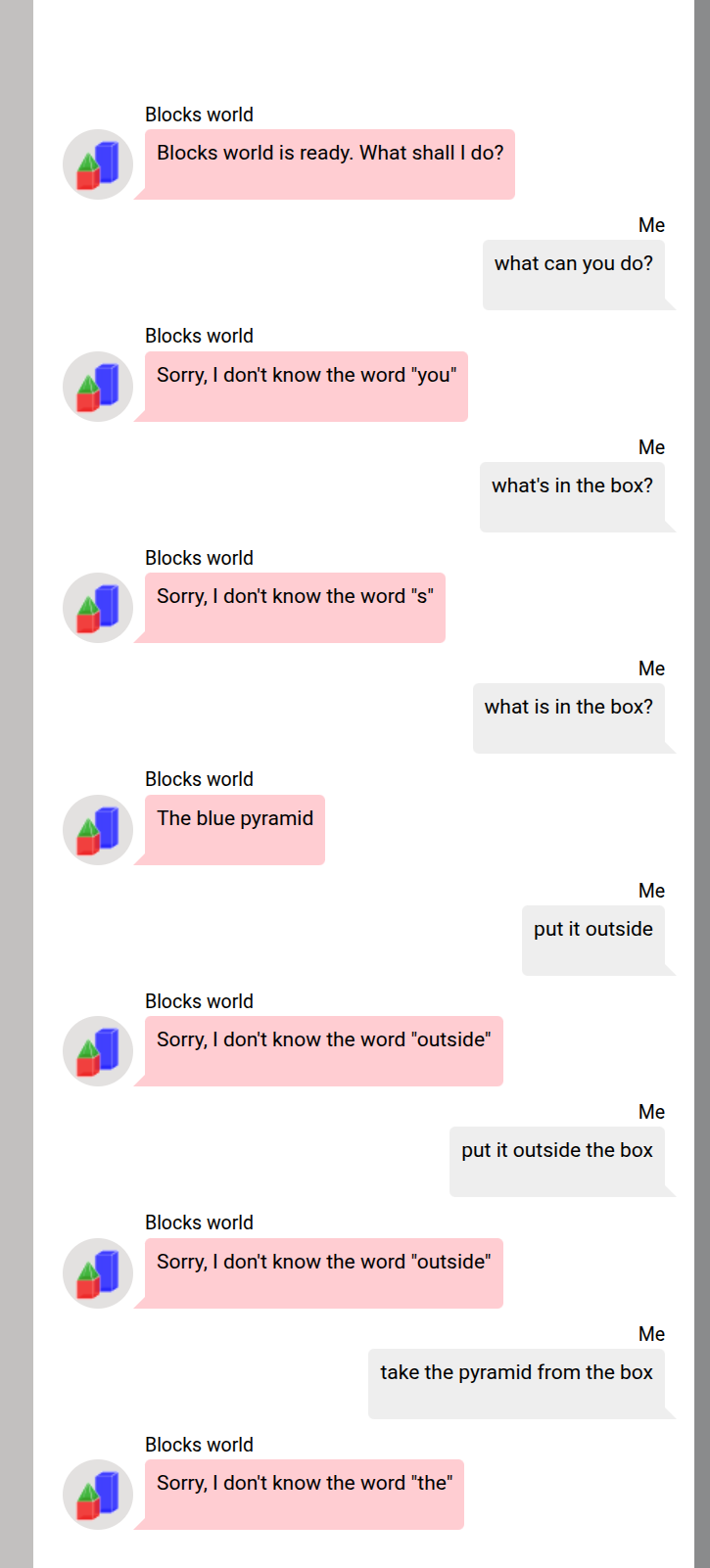Screen dimensions: 710x1568
Task: Select the "what's in the box?" message bubble
Action: pos(572,496)
